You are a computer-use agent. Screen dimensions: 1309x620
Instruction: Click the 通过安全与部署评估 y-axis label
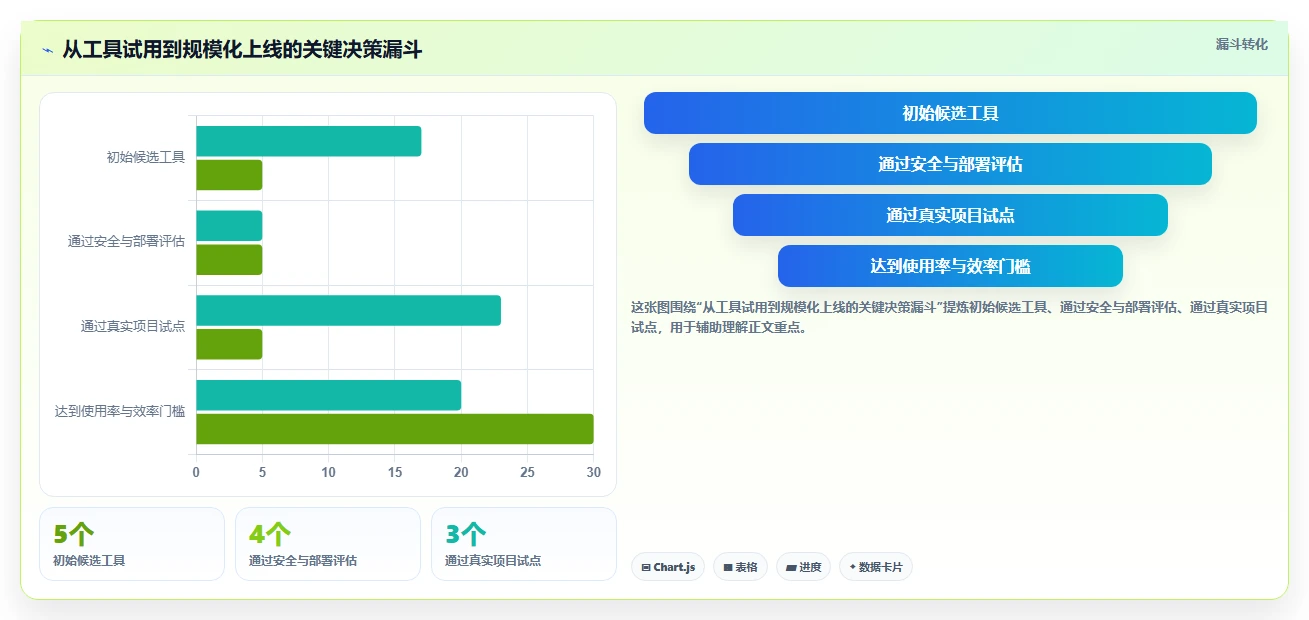click(x=126, y=242)
